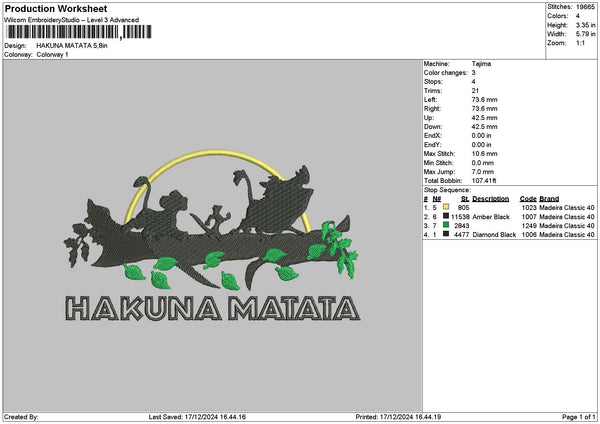Click the Max Stitch value "10.6 mm"
Screen dimensions: 600x424
[484, 154]
